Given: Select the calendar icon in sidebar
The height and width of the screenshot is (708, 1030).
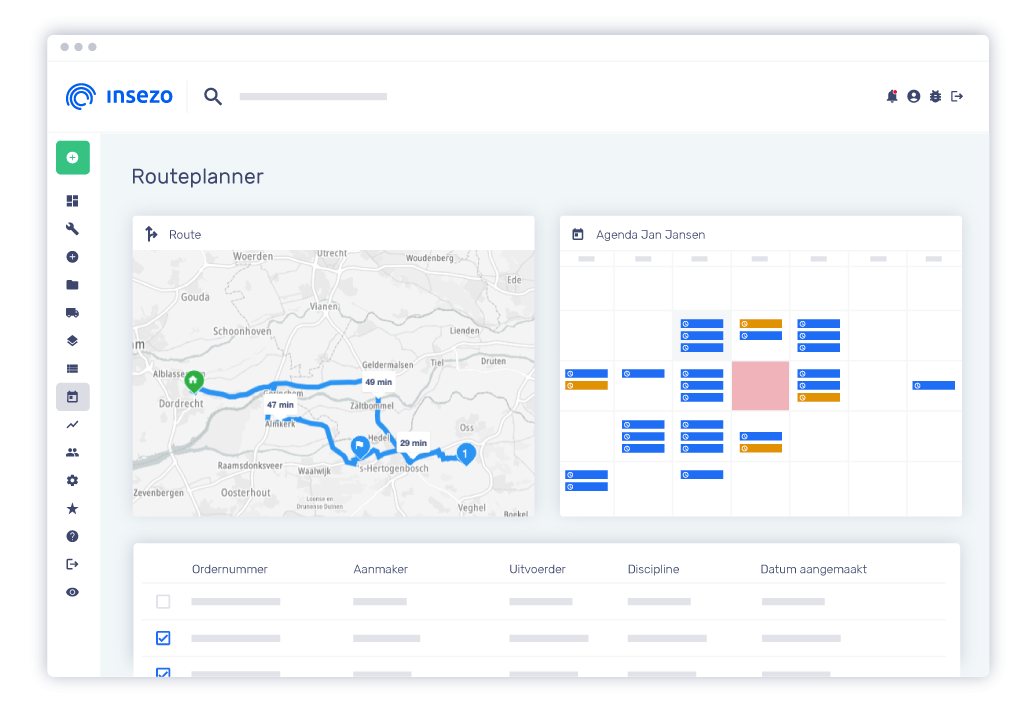Looking at the screenshot, I should click(x=72, y=397).
